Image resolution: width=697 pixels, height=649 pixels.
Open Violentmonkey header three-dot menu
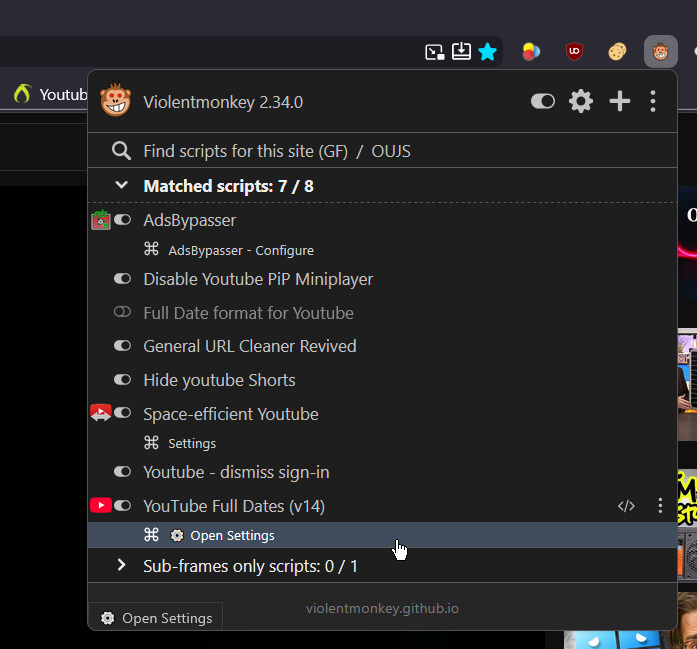(653, 101)
